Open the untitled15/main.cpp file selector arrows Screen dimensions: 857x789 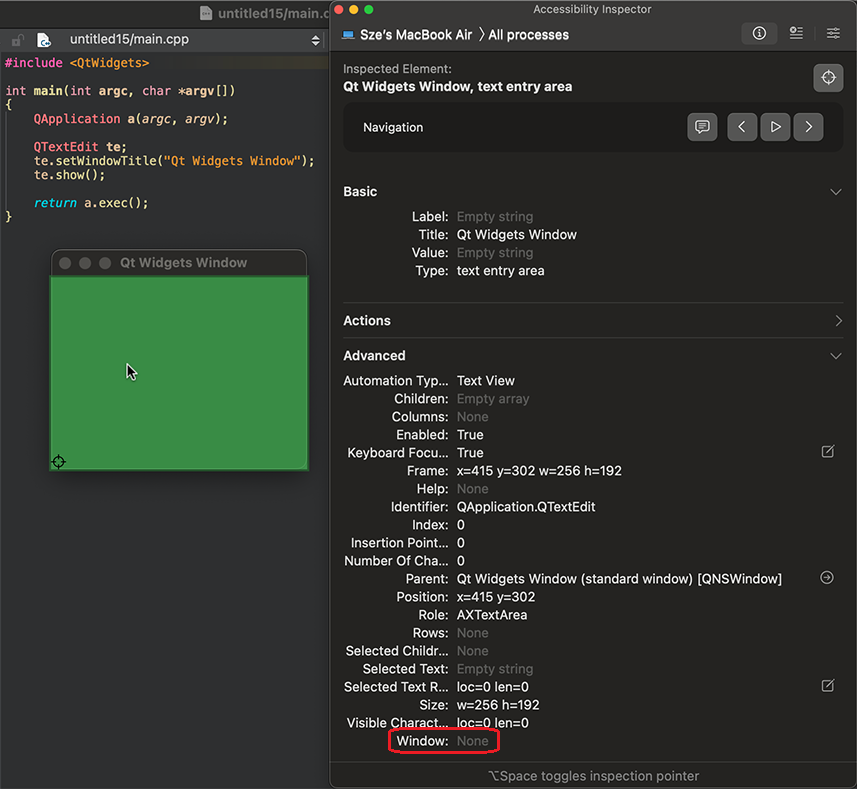[x=315, y=40]
